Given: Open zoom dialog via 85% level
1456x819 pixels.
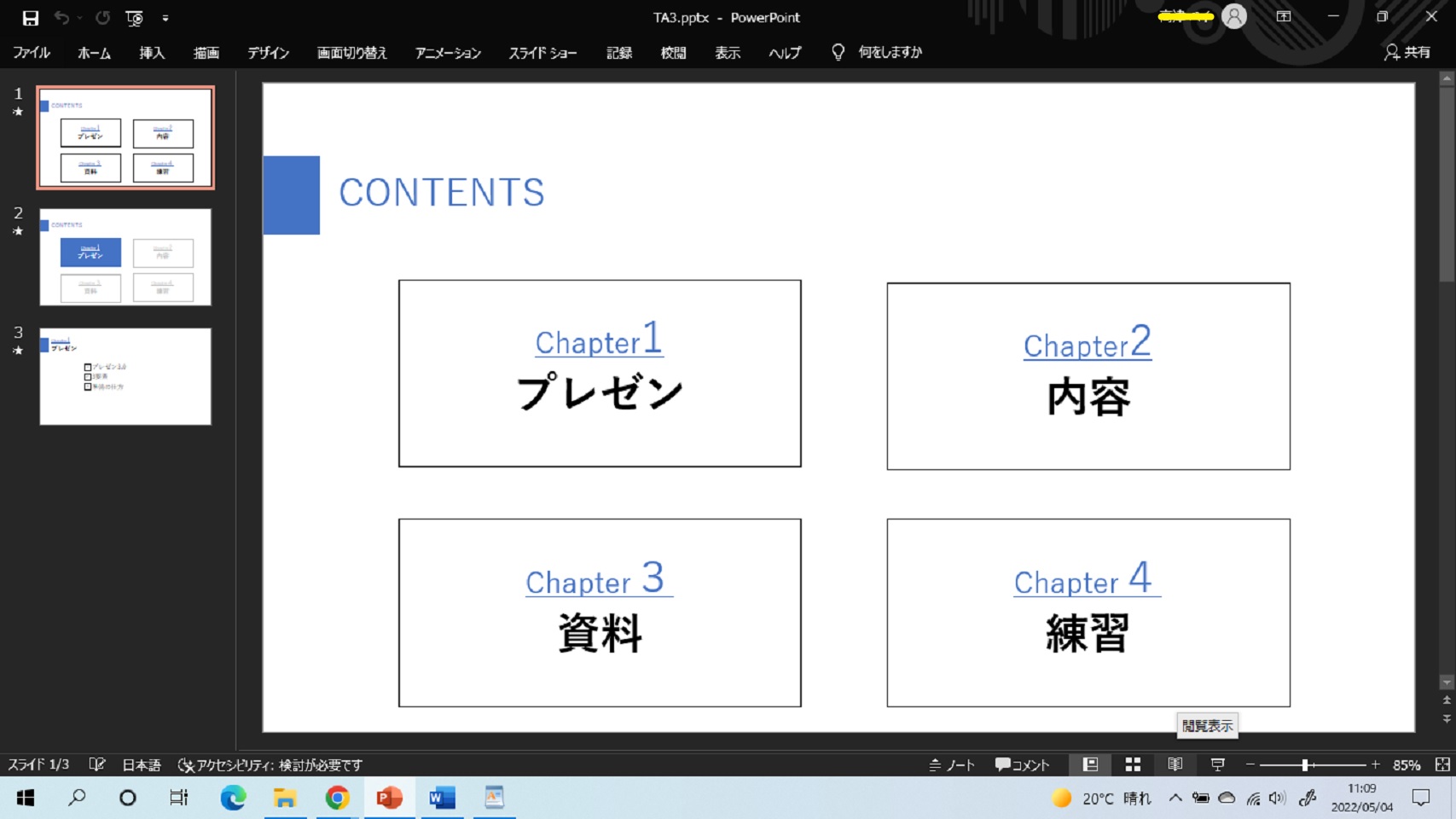Looking at the screenshot, I should point(1407,764).
